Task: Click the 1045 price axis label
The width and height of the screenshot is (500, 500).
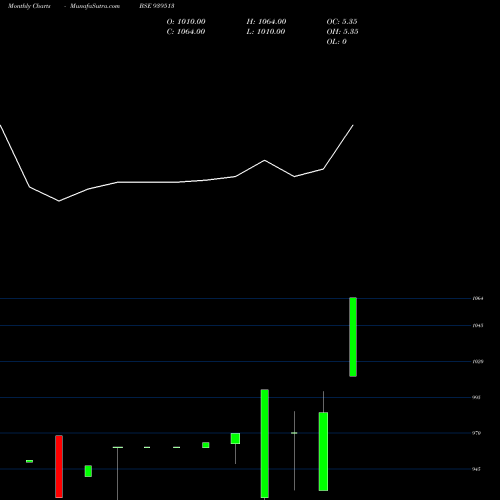Action: [x=478, y=325]
